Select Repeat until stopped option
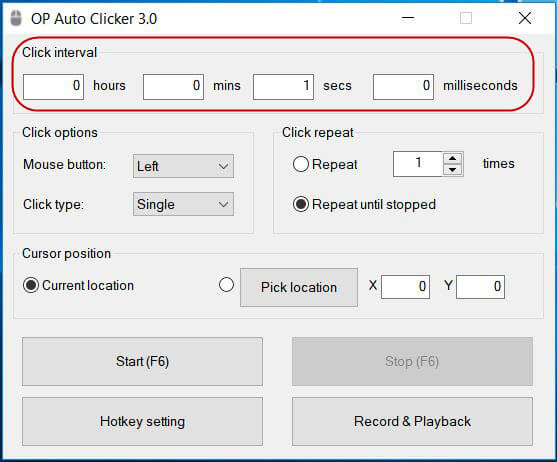Viewport: 557px width, 462px height. pos(301,204)
